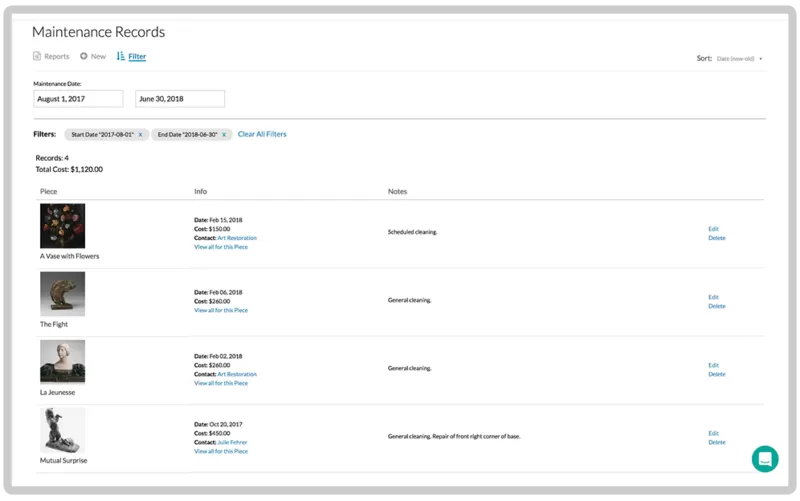Open A Vase with Flowers thumbnail
800x501 pixels.
point(63,226)
